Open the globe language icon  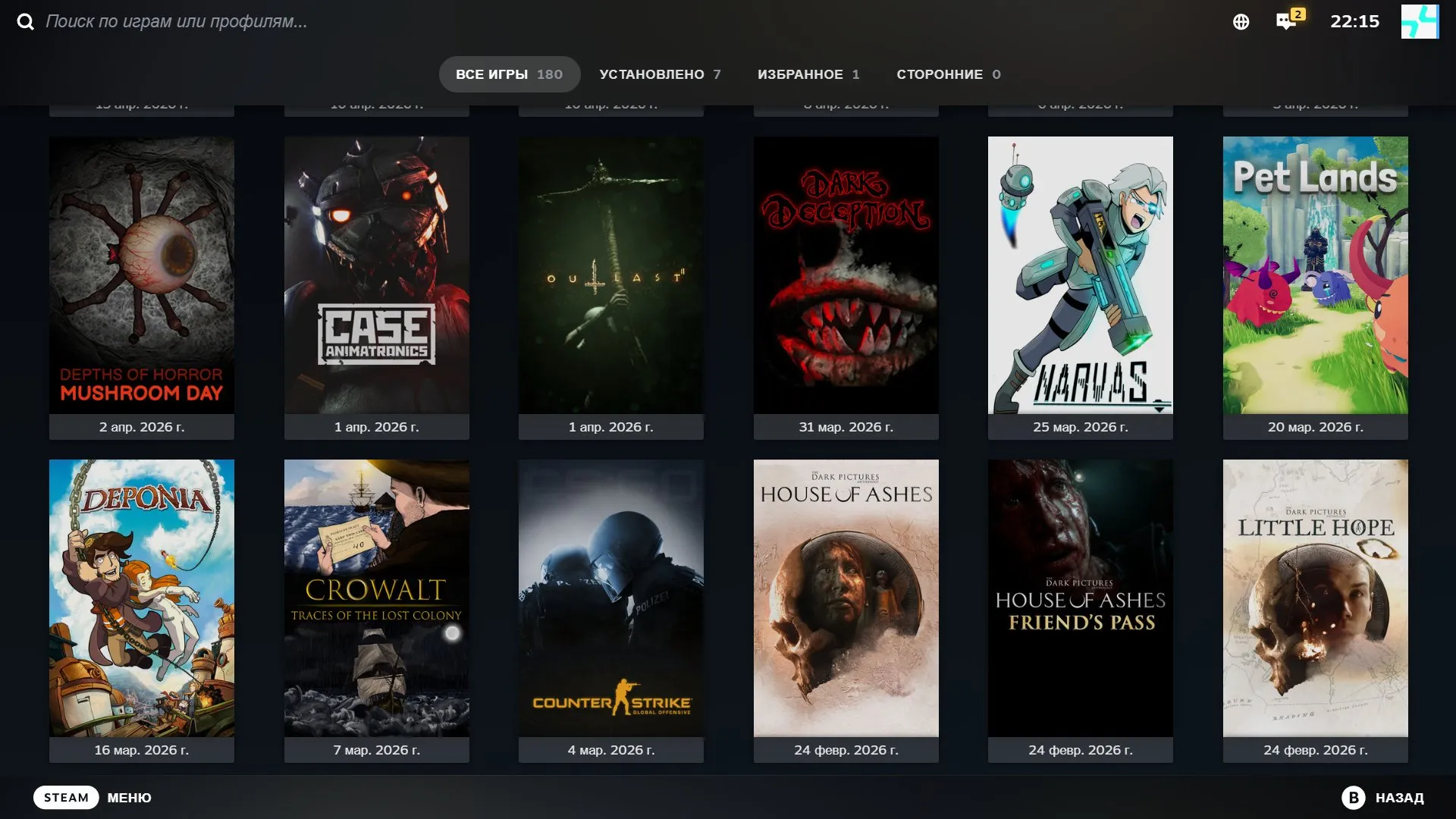pyautogui.click(x=1241, y=22)
